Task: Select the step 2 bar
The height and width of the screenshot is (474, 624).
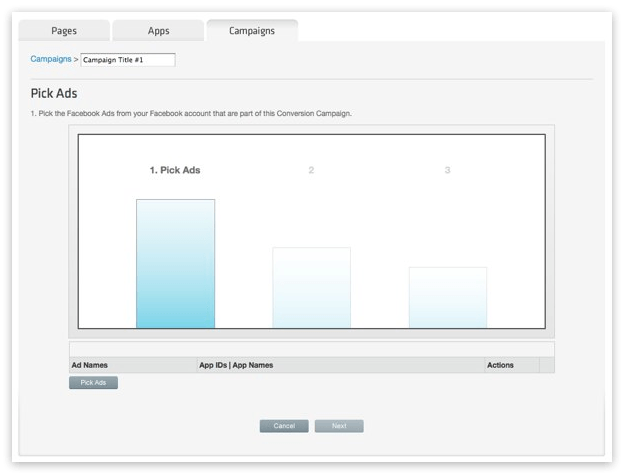Action: coord(312,287)
